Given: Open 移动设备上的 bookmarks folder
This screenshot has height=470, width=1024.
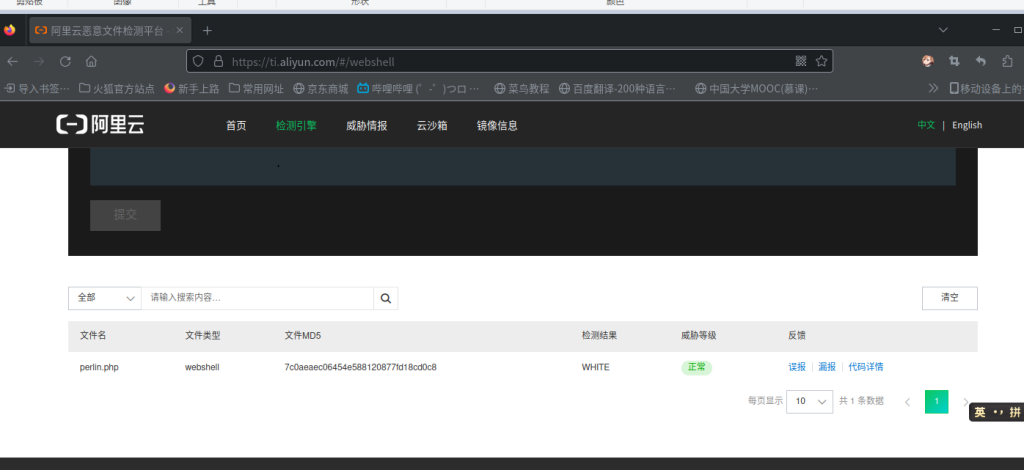Looking at the screenshot, I should [x=986, y=88].
